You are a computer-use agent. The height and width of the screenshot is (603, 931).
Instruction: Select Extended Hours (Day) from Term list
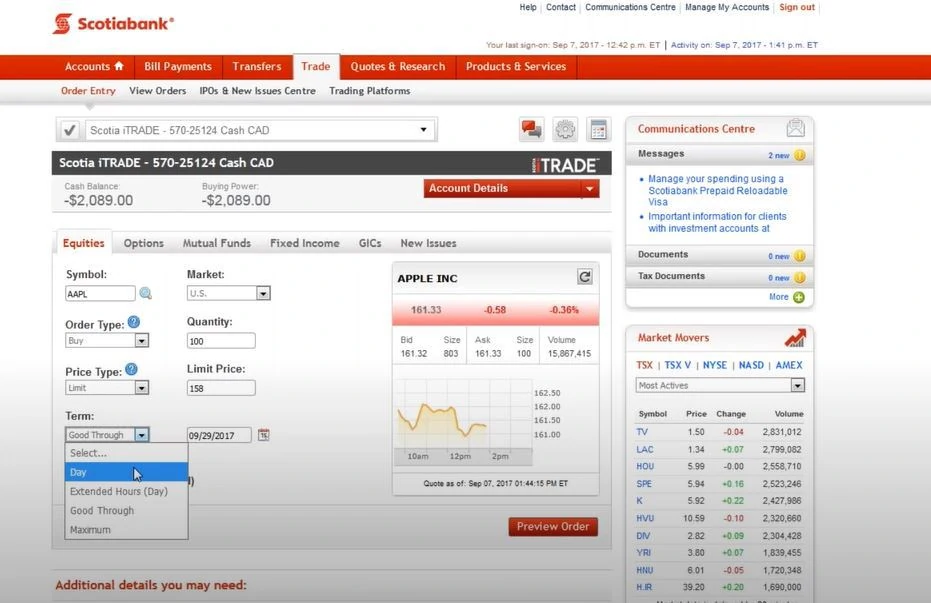pos(118,491)
